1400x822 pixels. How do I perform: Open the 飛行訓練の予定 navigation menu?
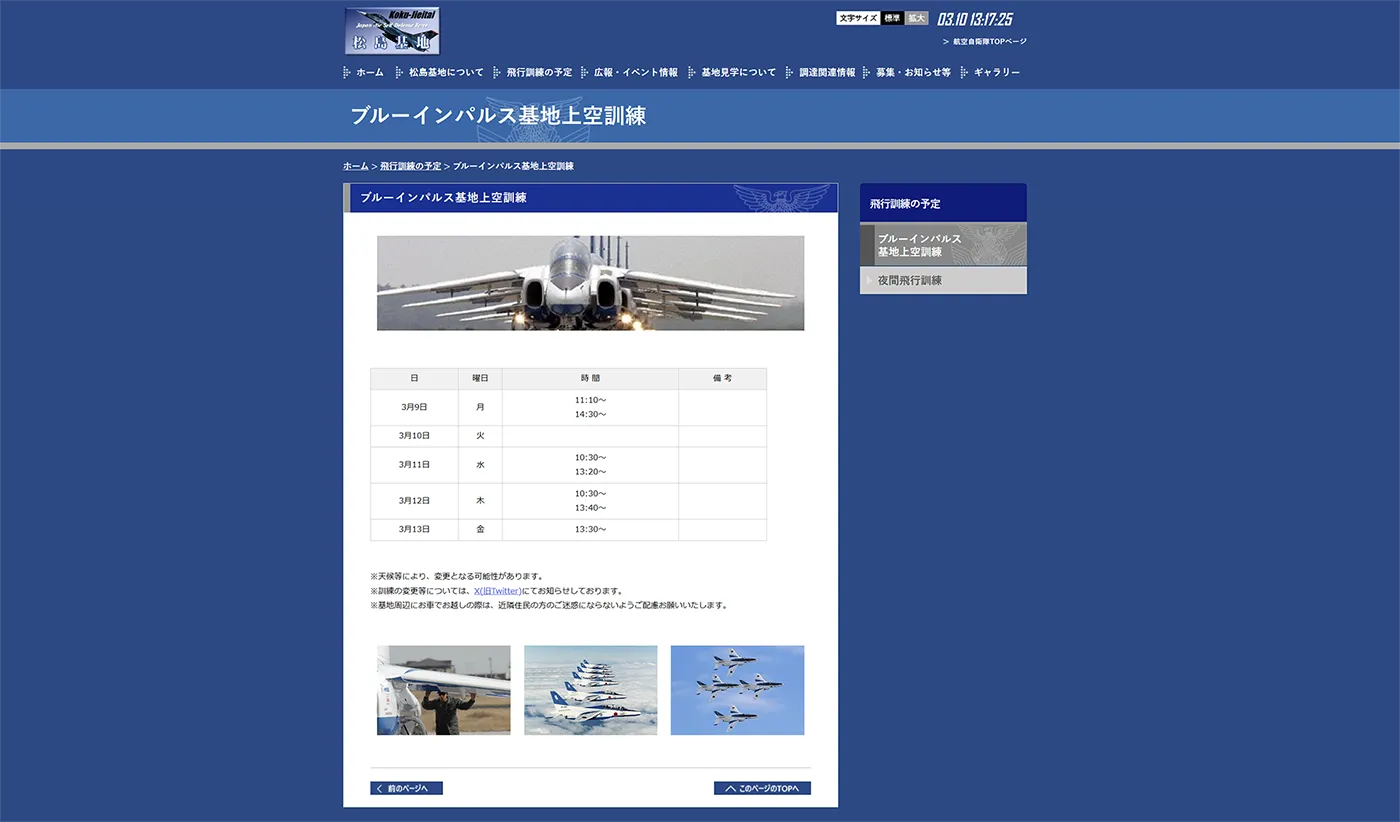[x=538, y=71]
